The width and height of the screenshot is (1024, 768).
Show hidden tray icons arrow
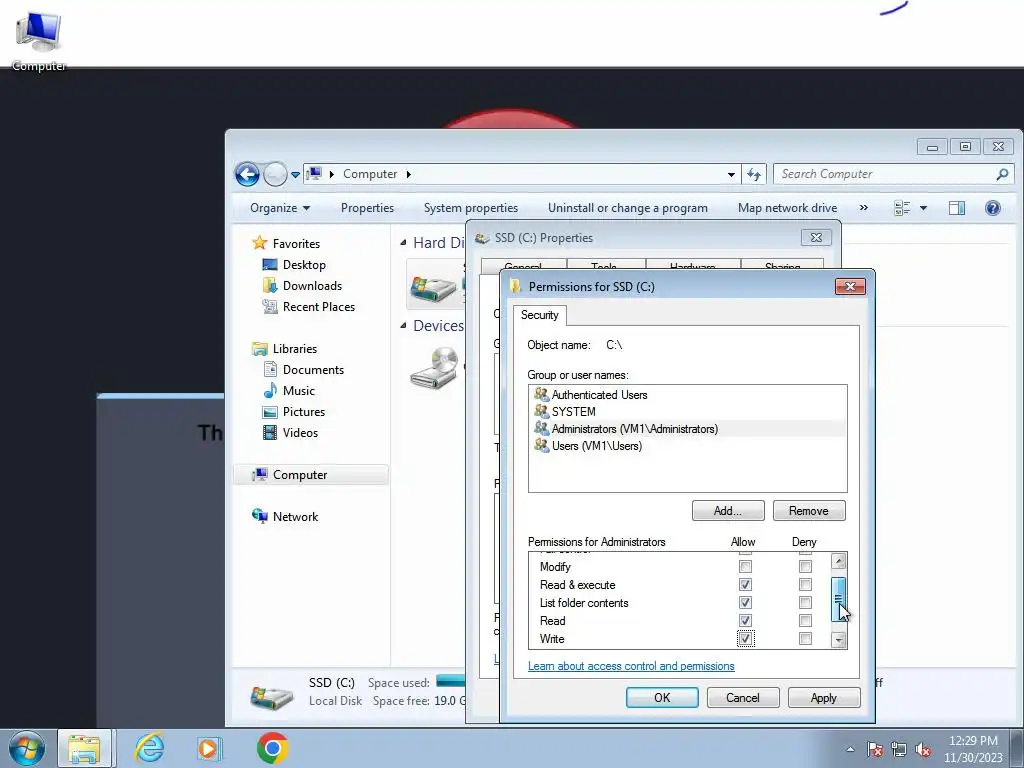click(x=850, y=749)
